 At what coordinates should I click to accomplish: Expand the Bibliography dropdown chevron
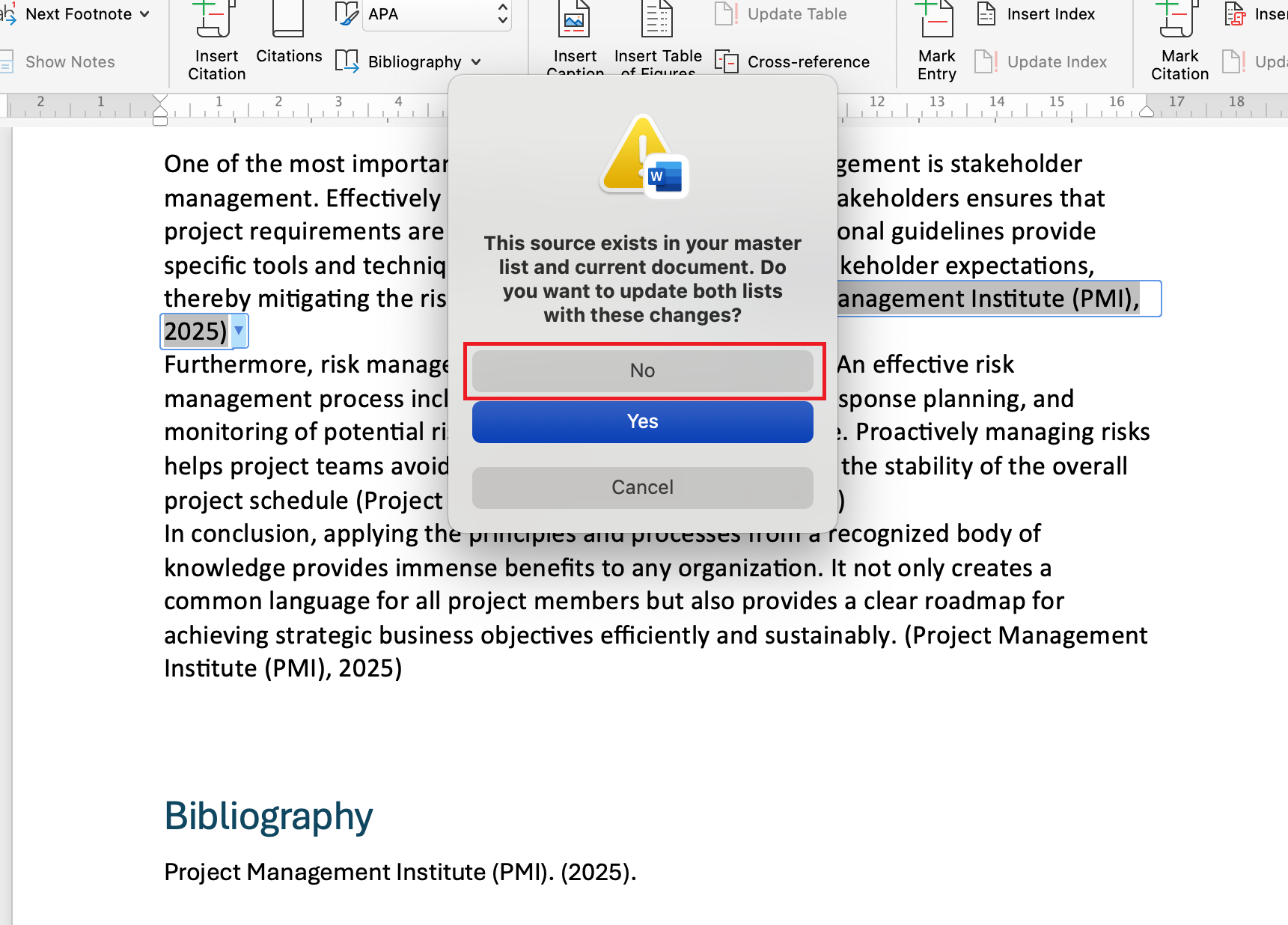[x=477, y=62]
